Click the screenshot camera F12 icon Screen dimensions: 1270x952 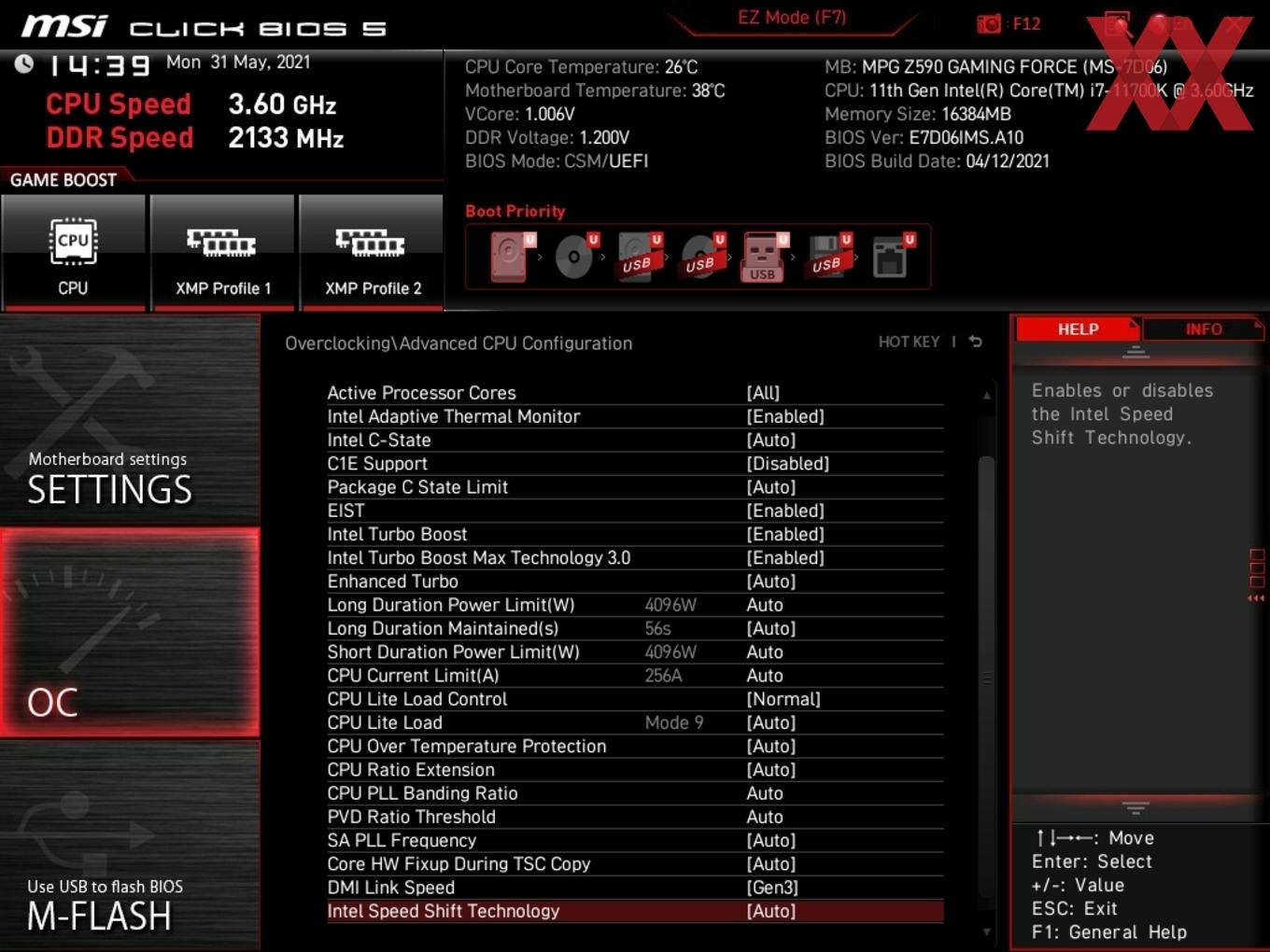(989, 23)
